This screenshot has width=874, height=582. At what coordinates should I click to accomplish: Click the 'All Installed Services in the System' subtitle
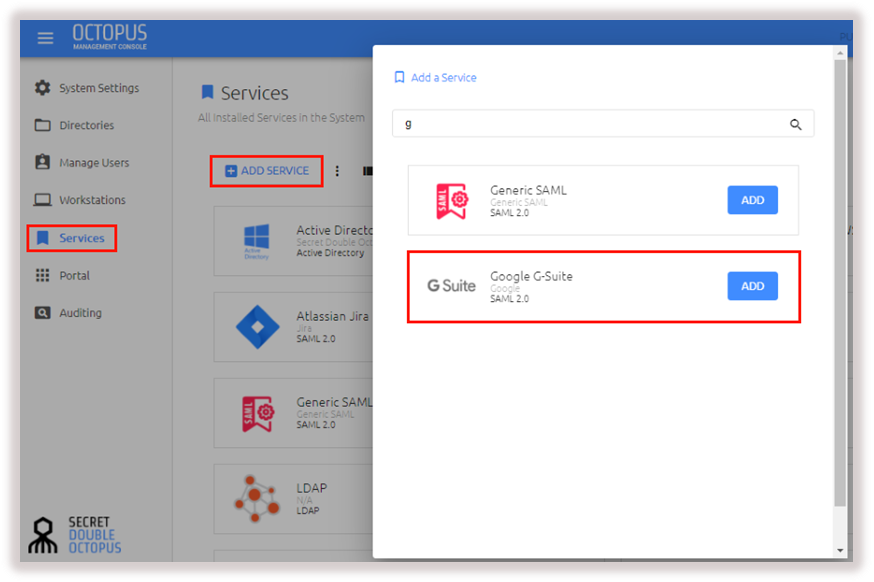(281, 118)
